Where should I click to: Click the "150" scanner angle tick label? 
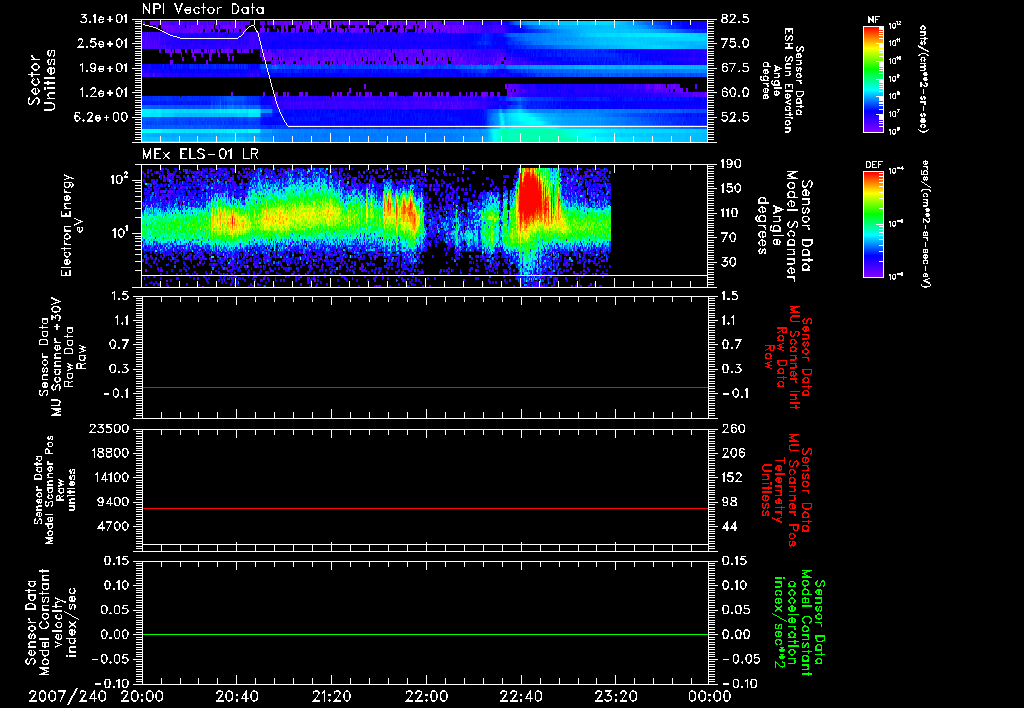pos(733,188)
